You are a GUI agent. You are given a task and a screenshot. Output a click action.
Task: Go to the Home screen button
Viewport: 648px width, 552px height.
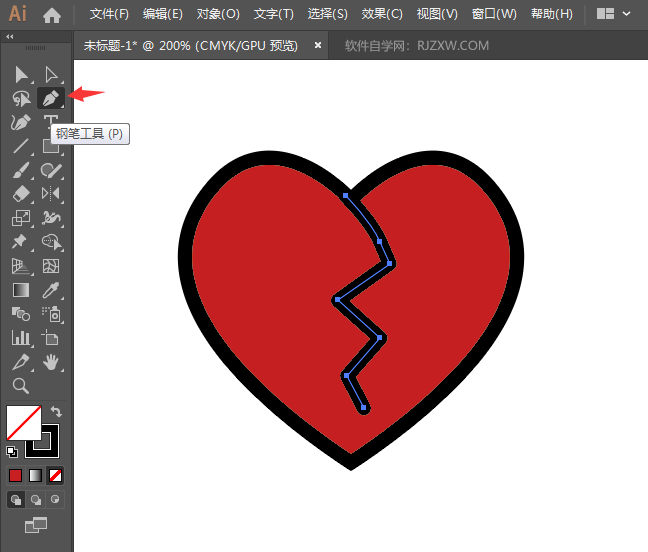[x=52, y=14]
